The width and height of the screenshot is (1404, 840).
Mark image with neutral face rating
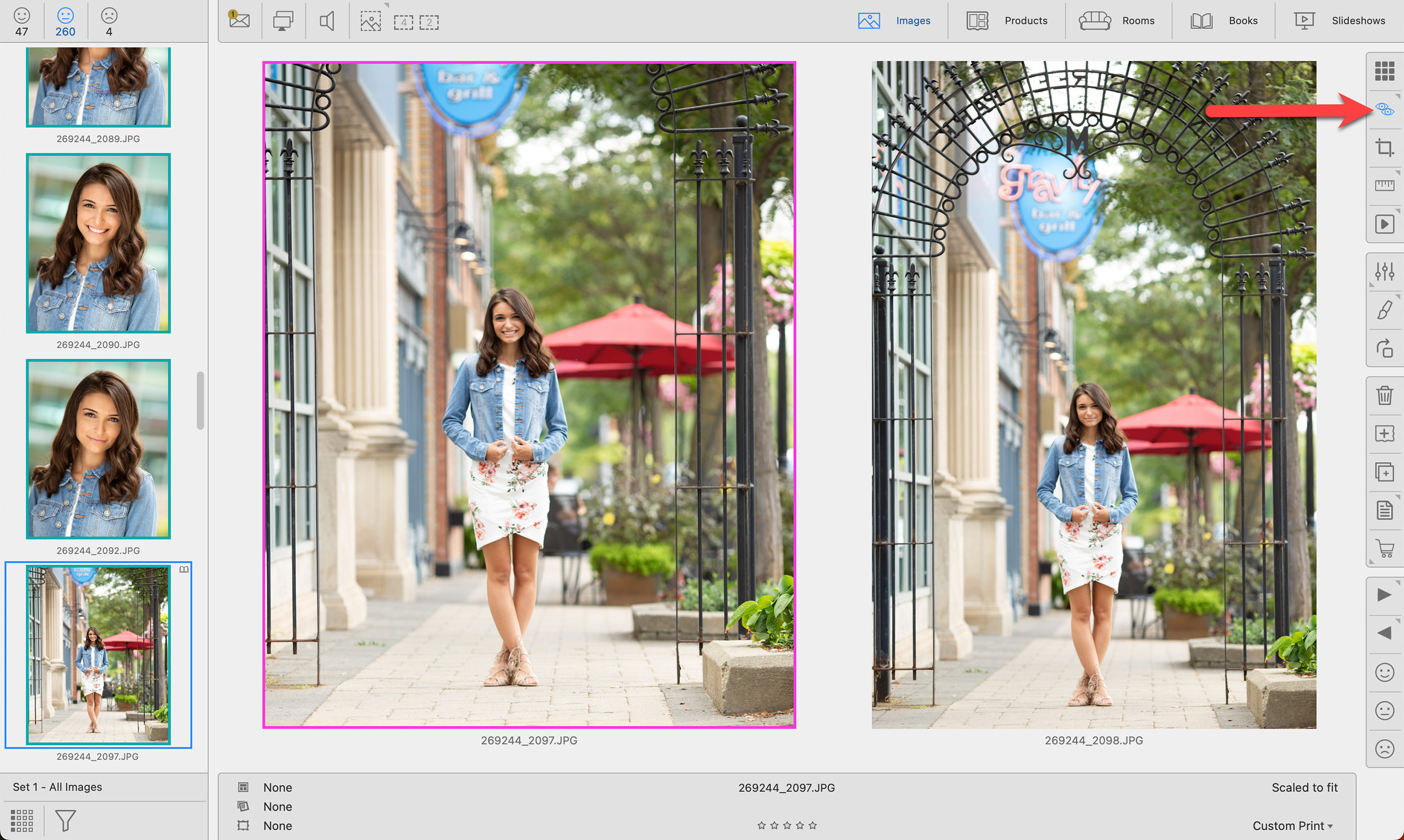[1384, 710]
